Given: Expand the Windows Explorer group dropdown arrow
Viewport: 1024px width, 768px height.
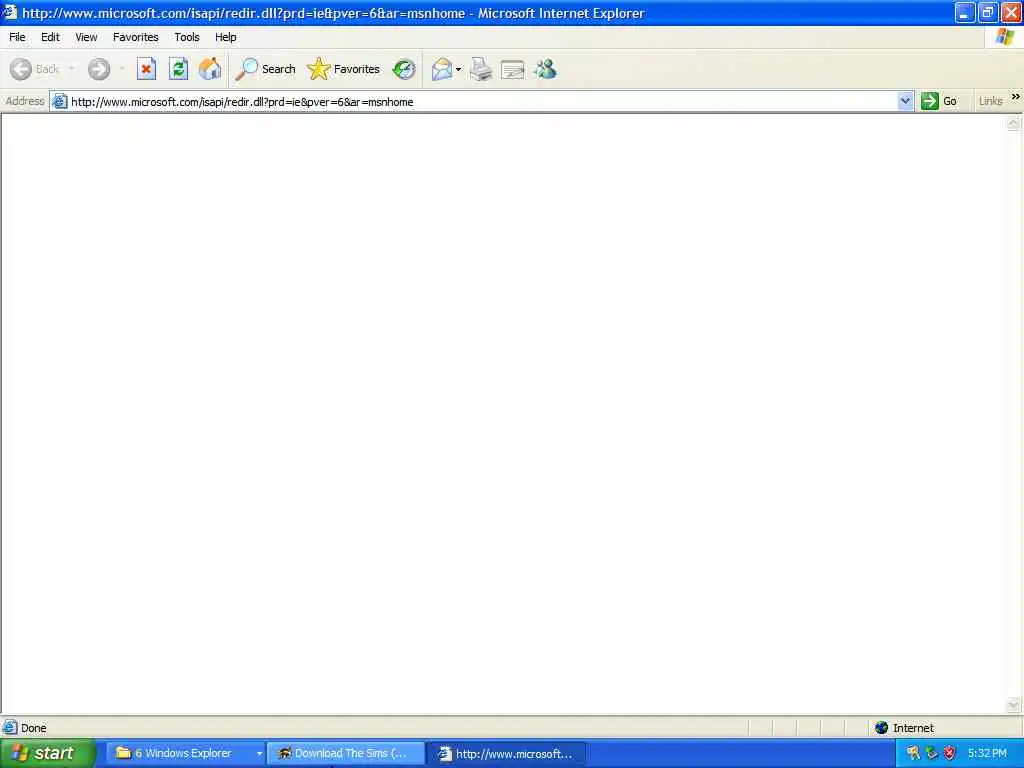Looking at the screenshot, I should [259, 754].
